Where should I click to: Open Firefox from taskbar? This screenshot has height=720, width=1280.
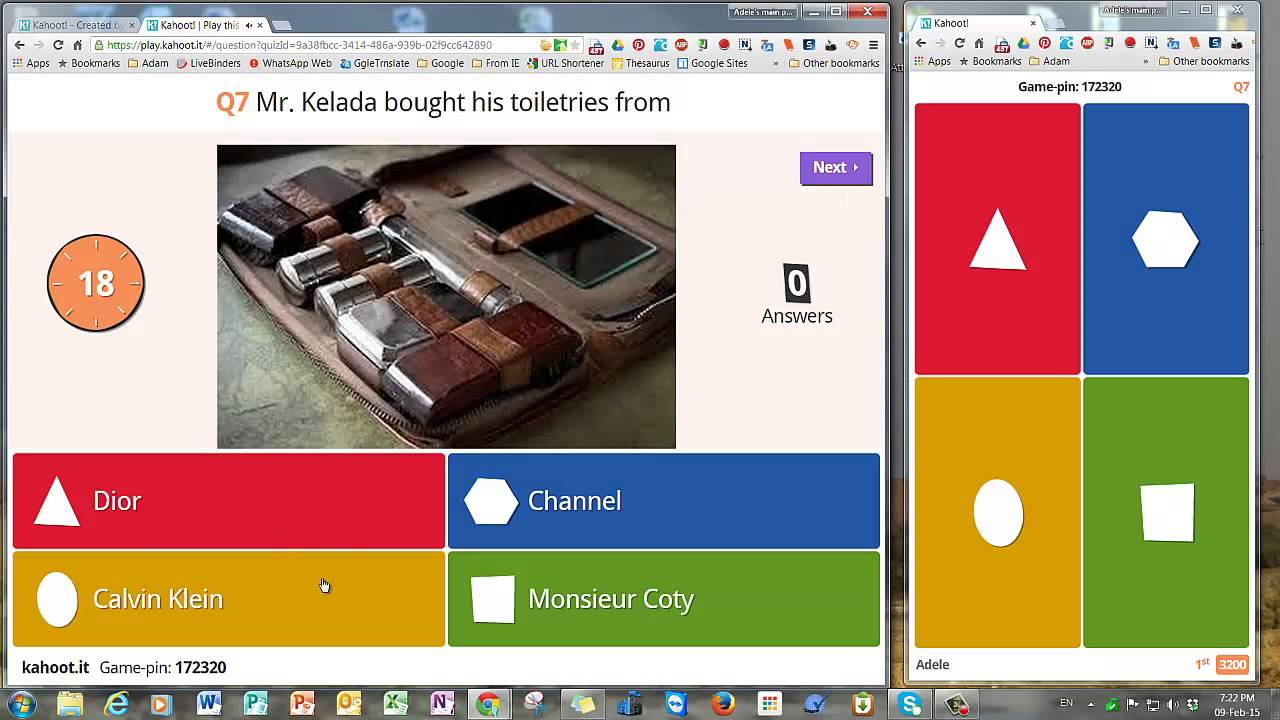click(722, 704)
